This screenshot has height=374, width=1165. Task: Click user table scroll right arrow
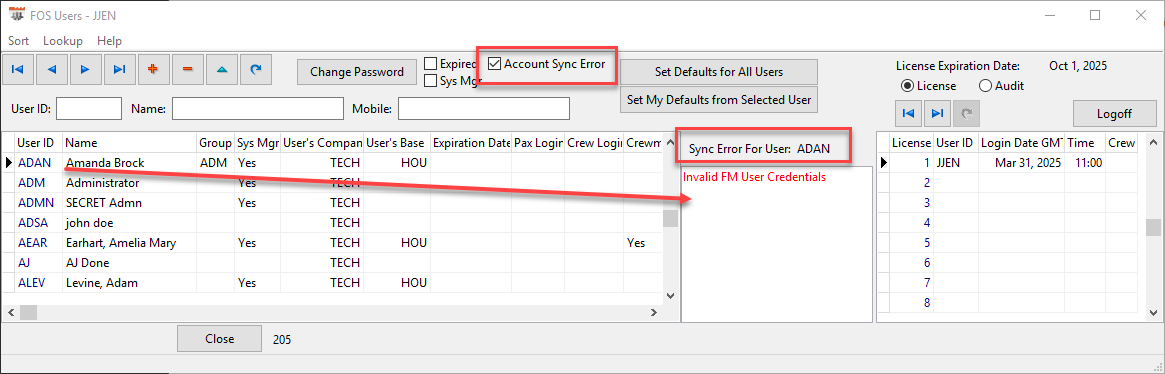[x=654, y=313]
